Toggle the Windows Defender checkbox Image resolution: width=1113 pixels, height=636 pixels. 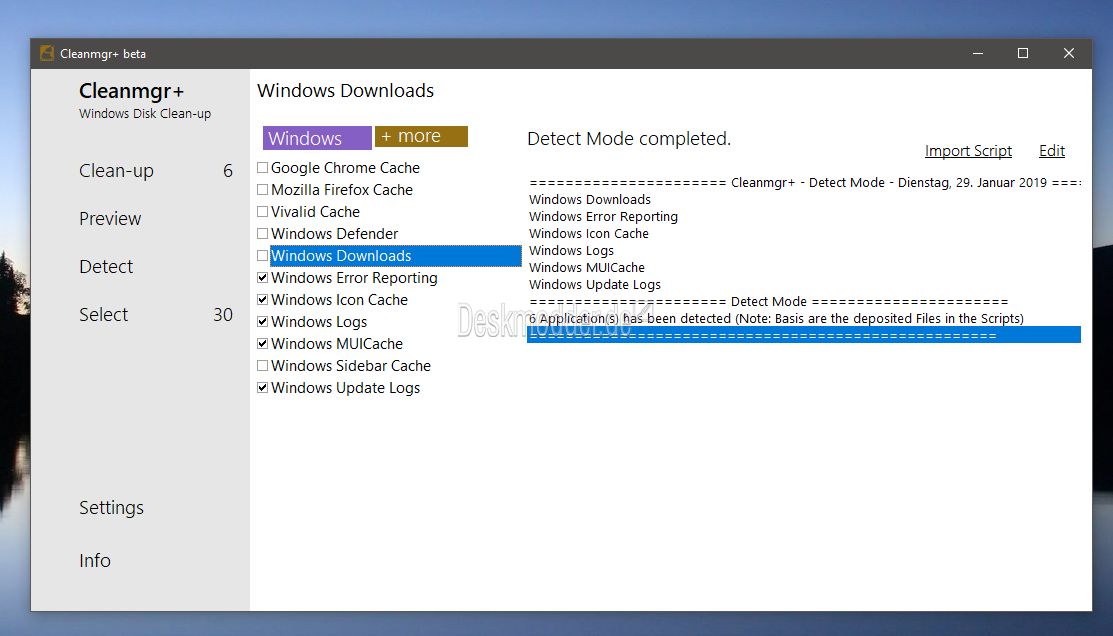(263, 234)
